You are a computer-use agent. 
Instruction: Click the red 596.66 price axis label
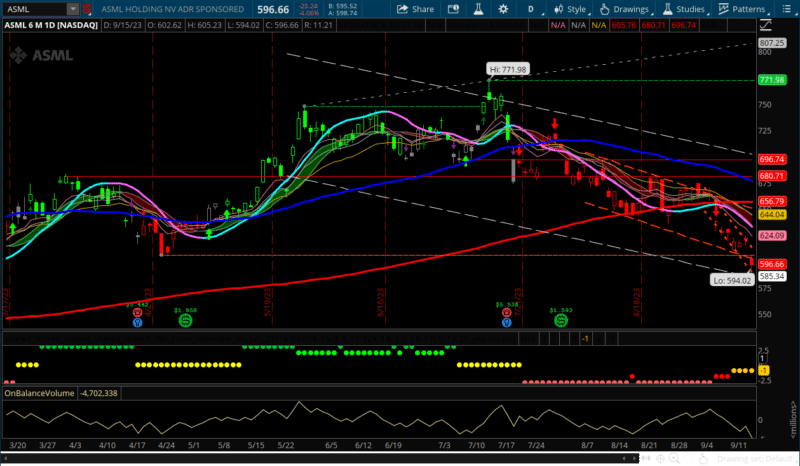(x=772, y=264)
